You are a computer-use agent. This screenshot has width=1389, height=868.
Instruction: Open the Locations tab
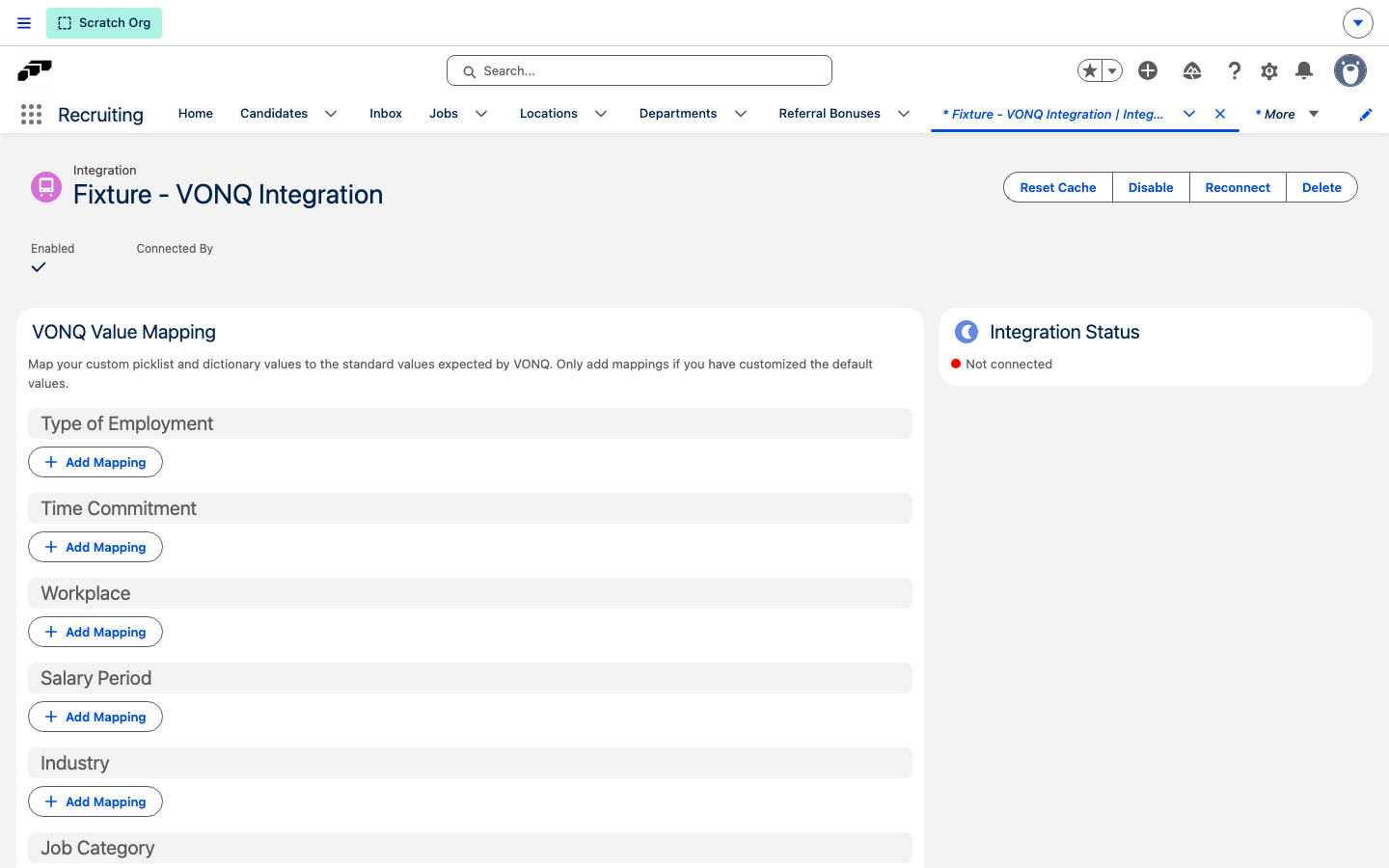[549, 114]
